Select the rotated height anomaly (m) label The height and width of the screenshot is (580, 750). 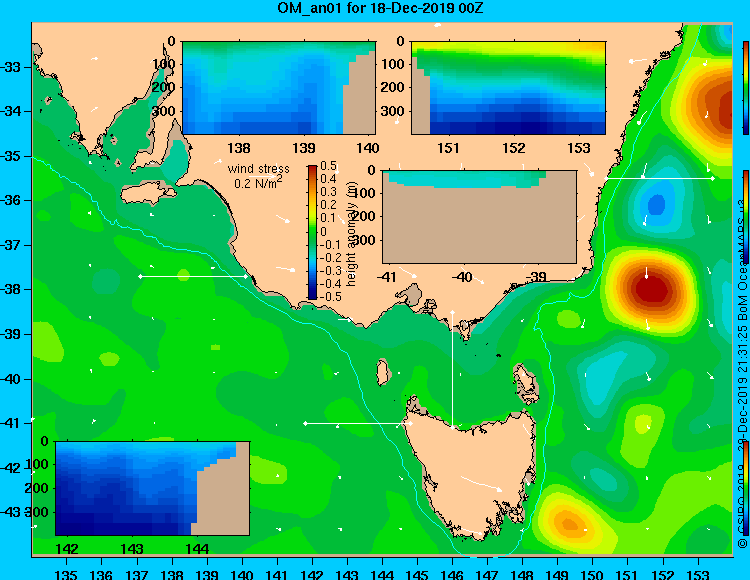[x=352, y=234]
